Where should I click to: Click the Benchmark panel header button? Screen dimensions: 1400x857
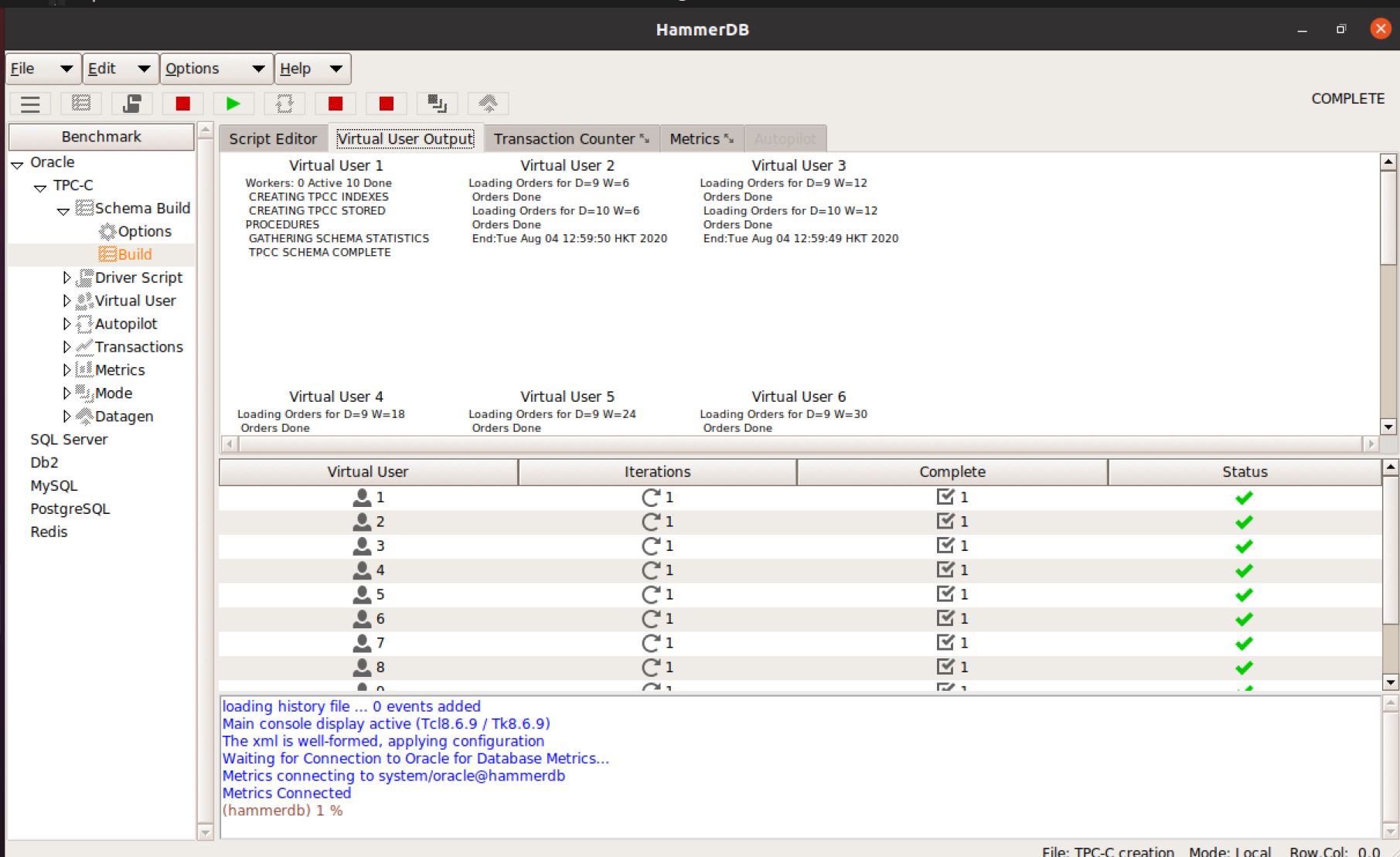pos(101,137)
